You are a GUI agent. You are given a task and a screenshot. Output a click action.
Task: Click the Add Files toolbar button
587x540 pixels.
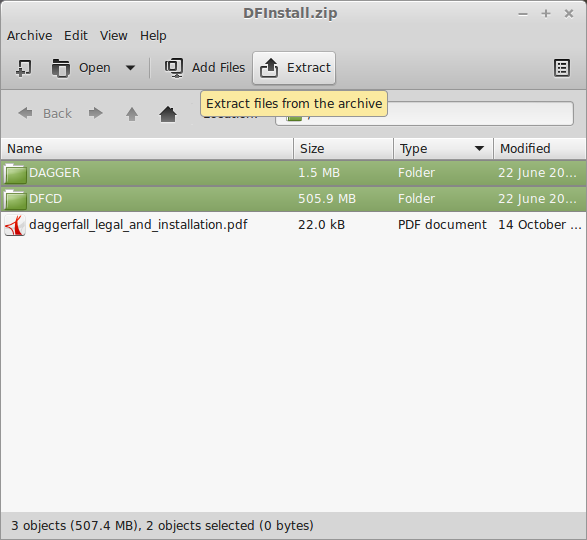[x=205, y=68]
